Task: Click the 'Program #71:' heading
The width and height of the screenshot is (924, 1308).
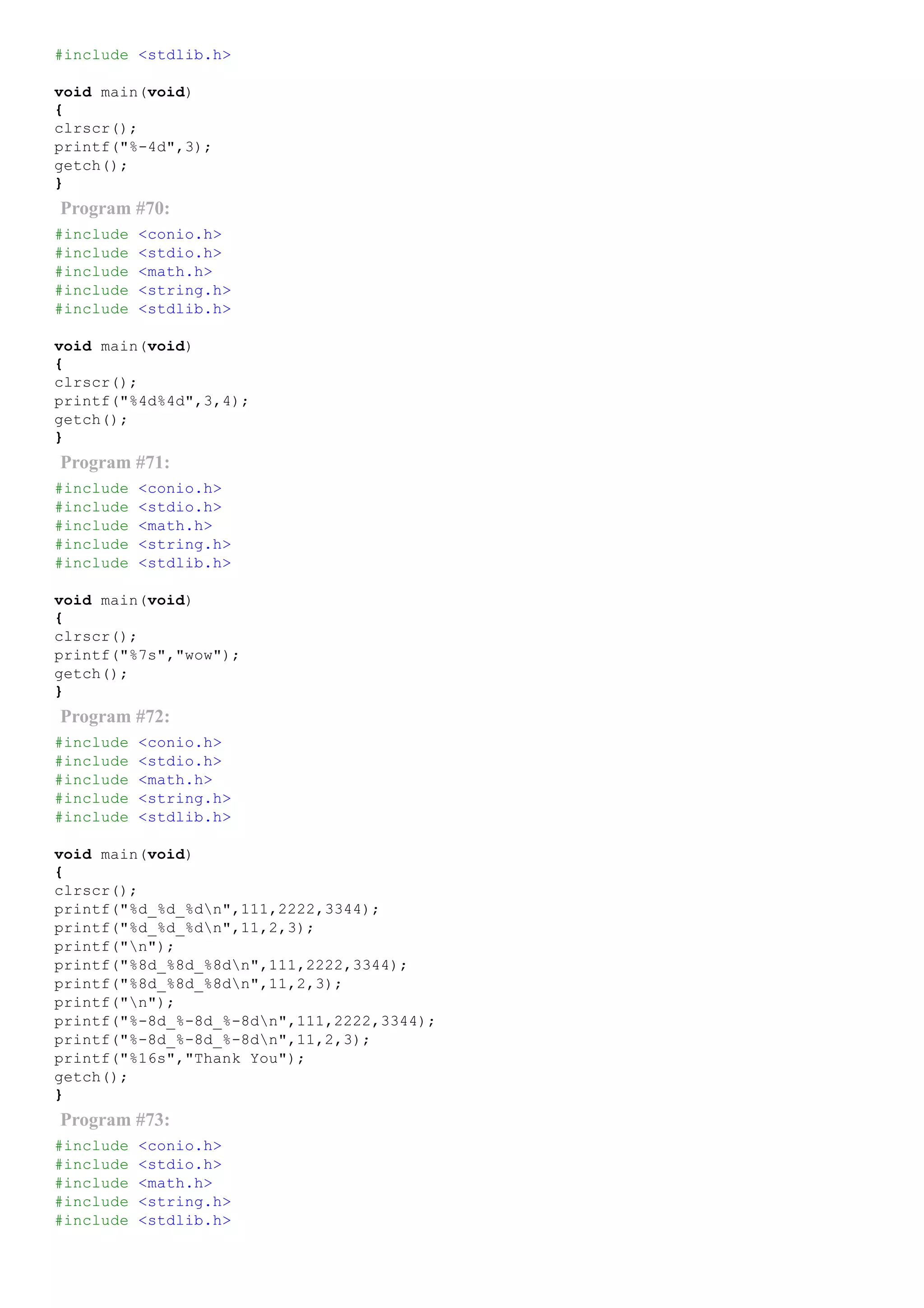Action: point(115,463)
